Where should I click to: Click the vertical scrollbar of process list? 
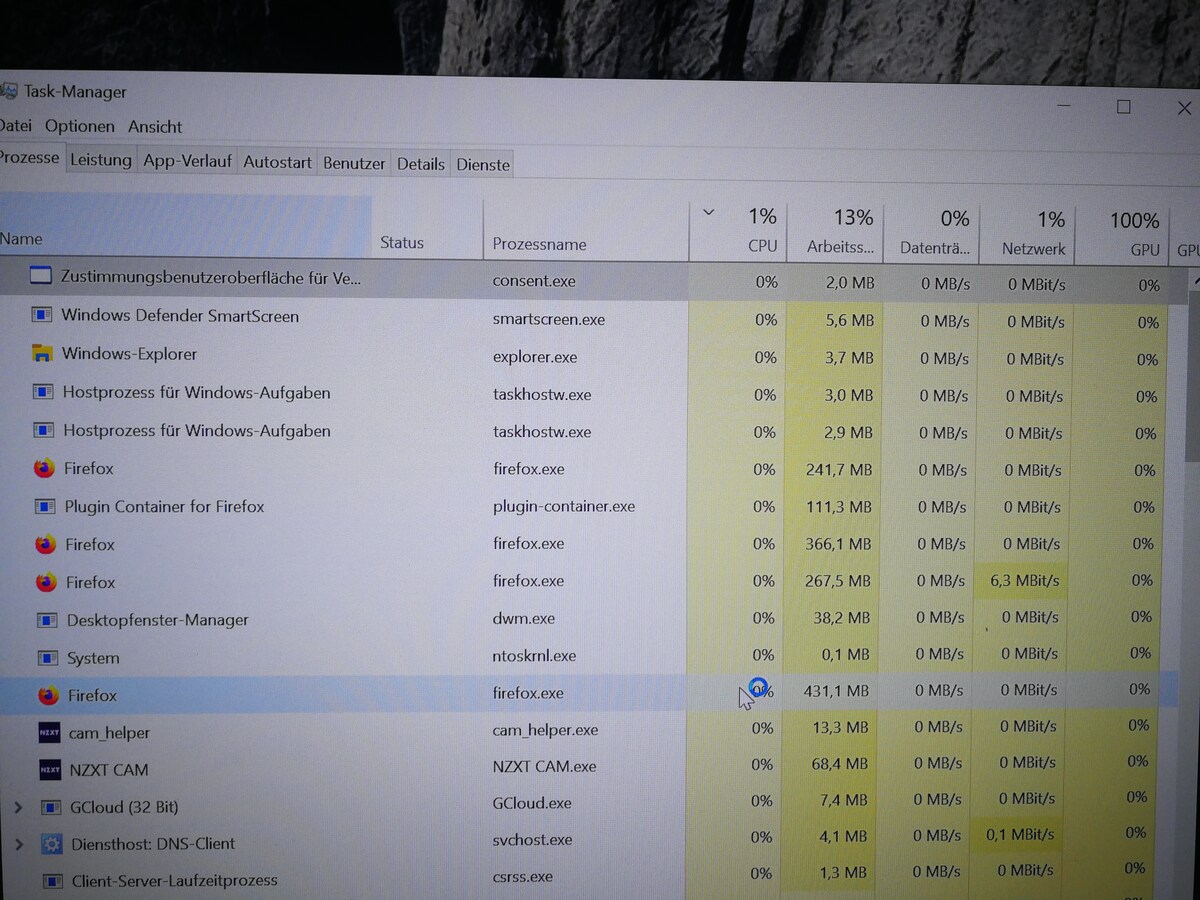tap(1192, 580)
